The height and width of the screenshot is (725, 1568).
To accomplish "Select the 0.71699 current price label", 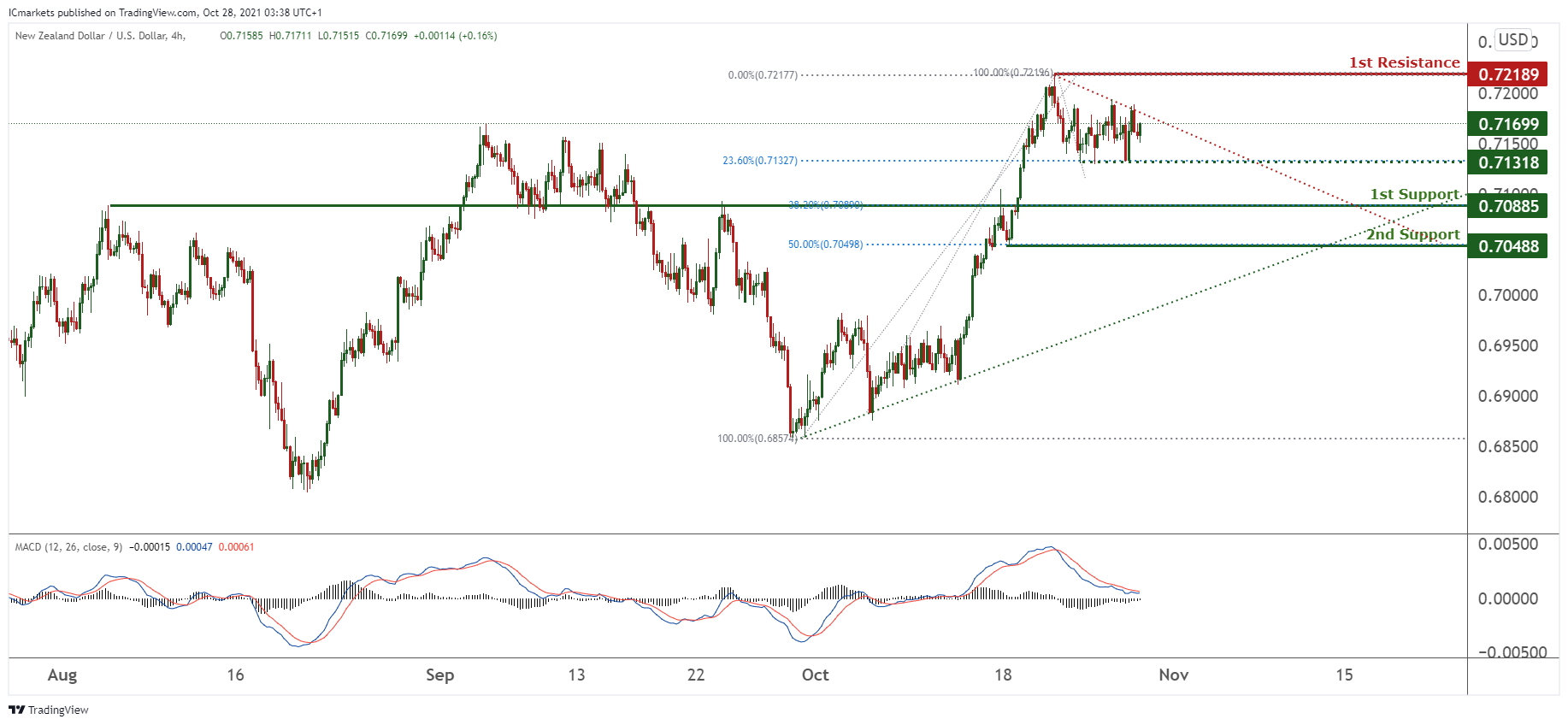I will 1508,124.
